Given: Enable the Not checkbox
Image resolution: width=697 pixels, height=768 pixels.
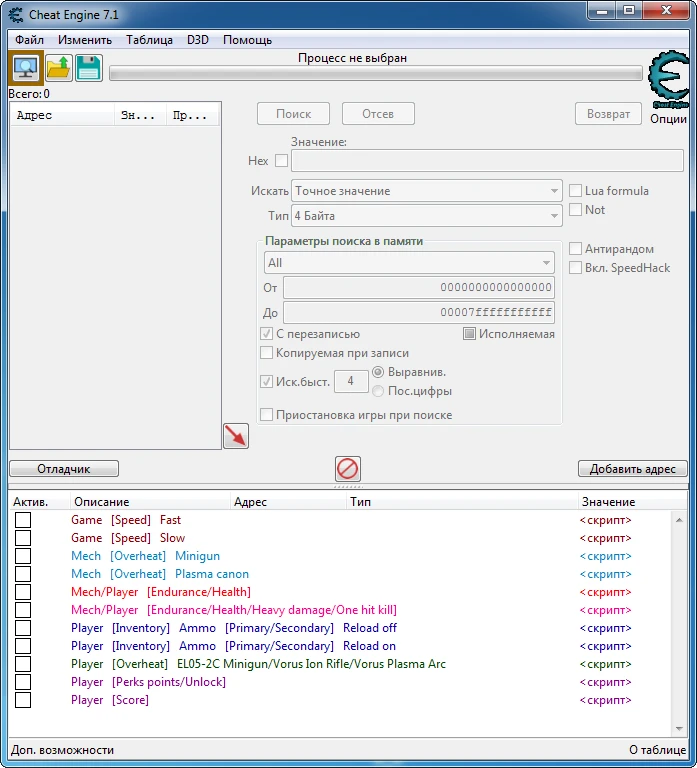Looking at the screenshot, I should pyautogui.click(x=576, y=210).
